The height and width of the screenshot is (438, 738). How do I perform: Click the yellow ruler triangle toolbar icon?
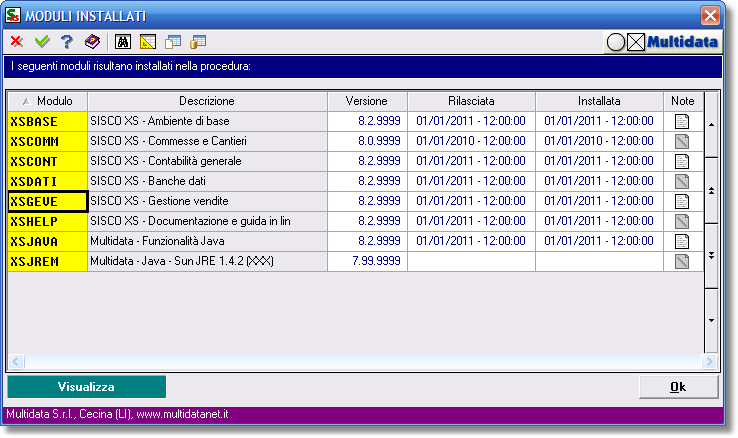tap(148, 42)
